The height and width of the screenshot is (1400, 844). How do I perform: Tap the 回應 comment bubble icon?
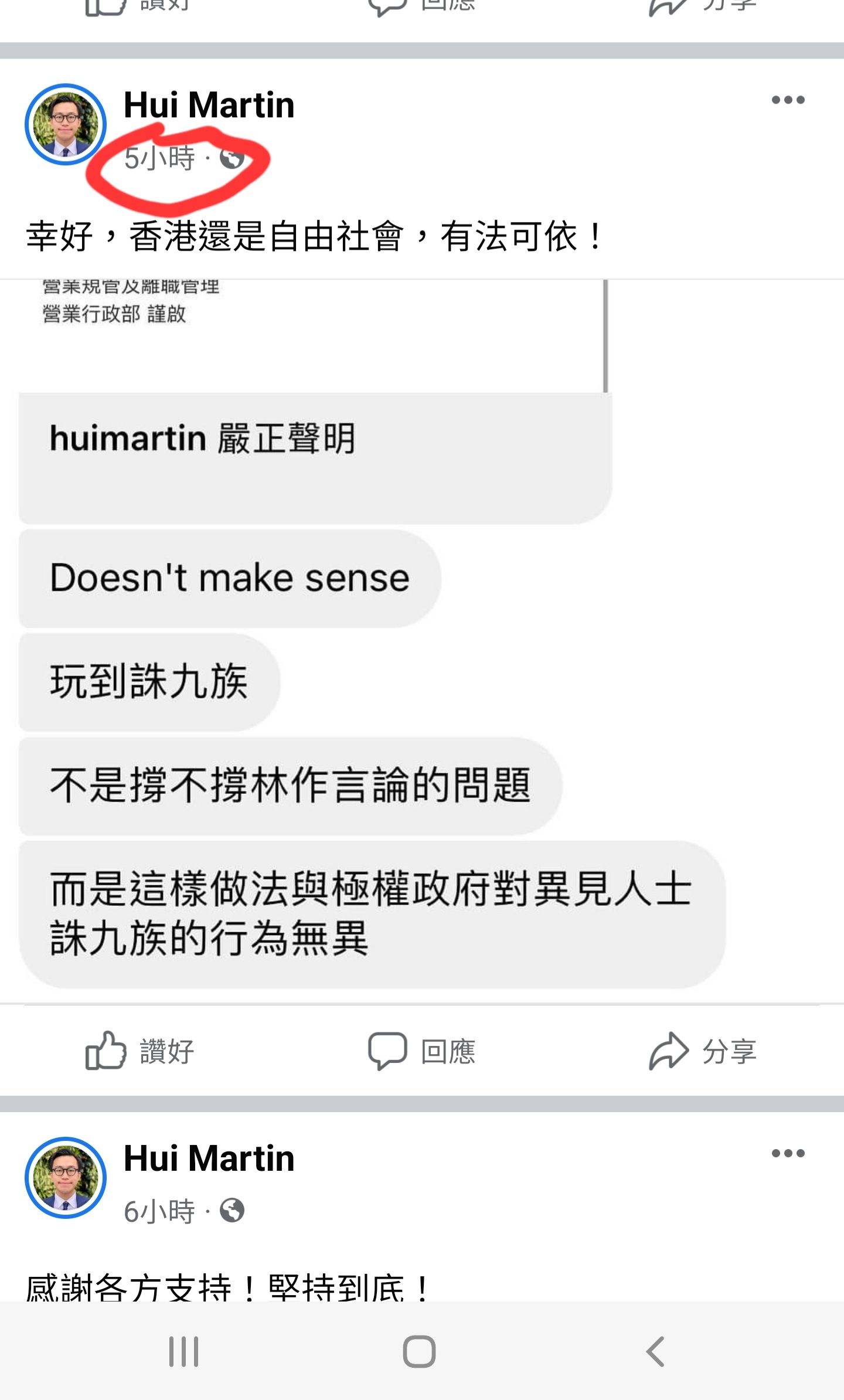click(x=387, y=1051)
